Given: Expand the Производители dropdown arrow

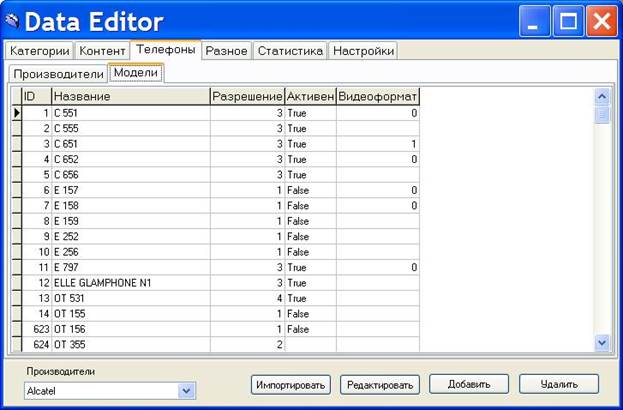Looking at the screenshot, I should pyautogui.click(x=186, y=391).
